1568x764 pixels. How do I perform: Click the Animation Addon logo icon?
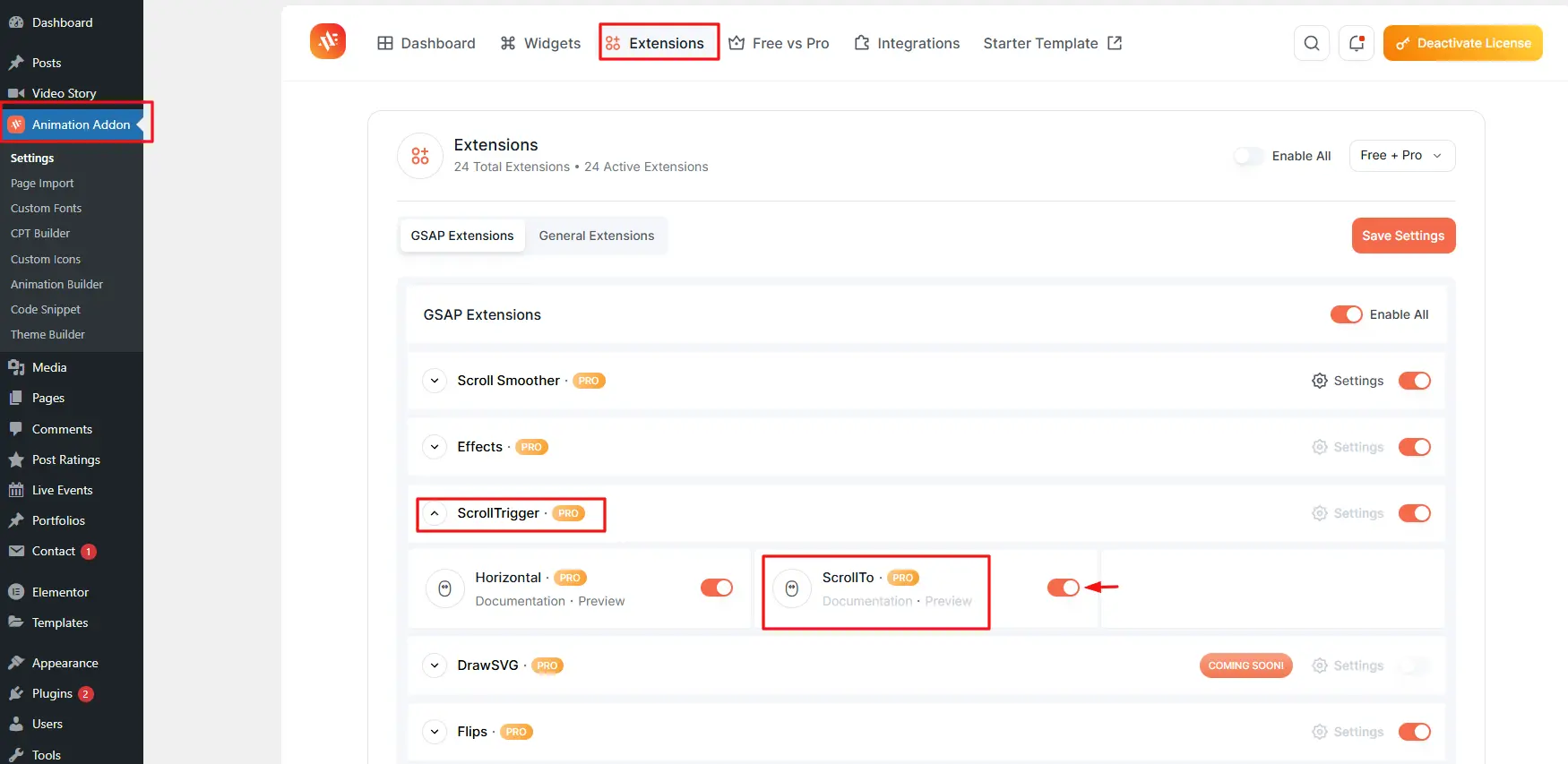(x=328, y=42)
